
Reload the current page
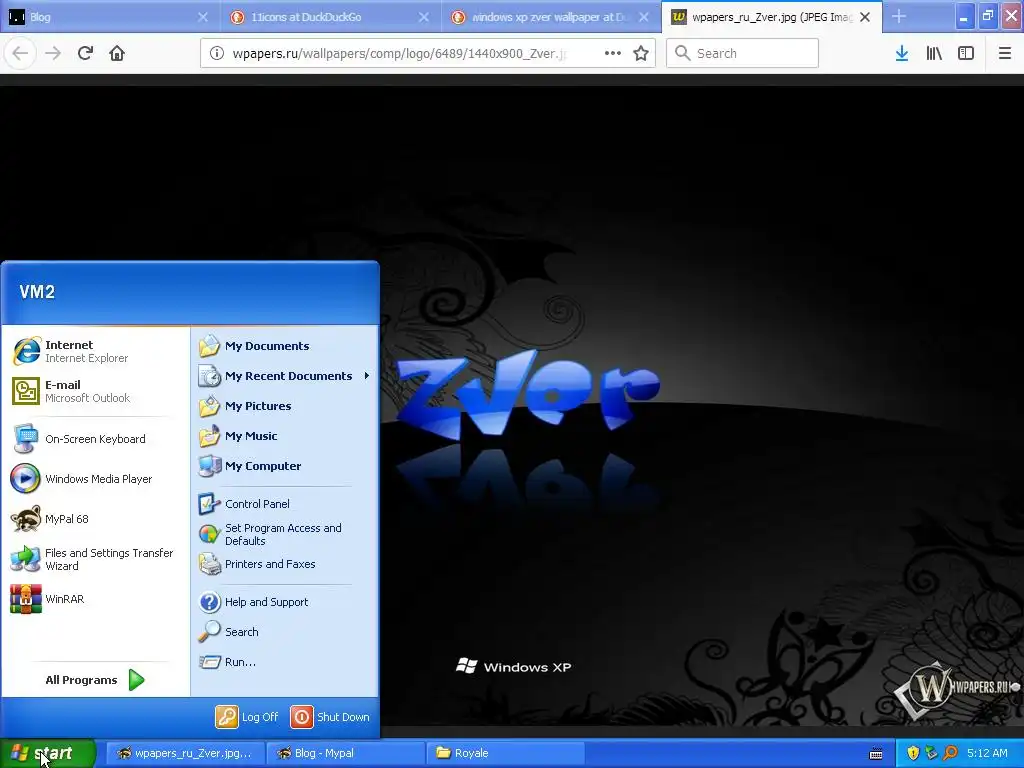pos(85,53)
